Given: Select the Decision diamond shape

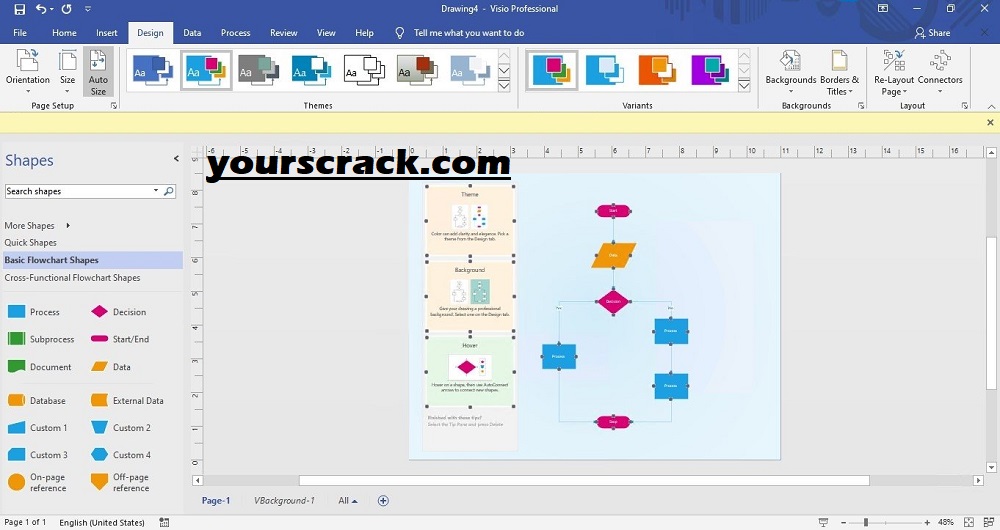Looking at the screenshot, I should click(x=99, y=311).
